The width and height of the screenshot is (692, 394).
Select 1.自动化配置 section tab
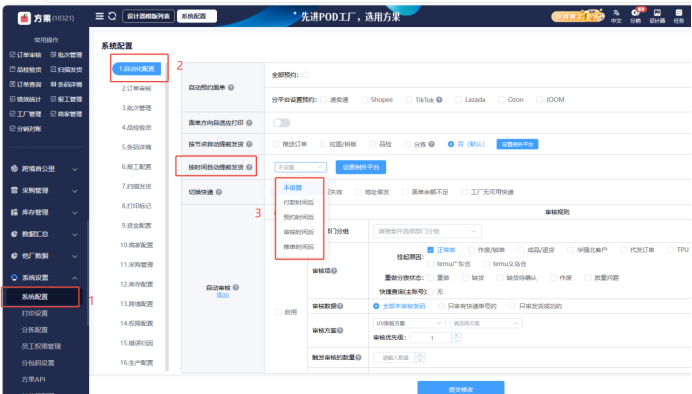(137, 69)
